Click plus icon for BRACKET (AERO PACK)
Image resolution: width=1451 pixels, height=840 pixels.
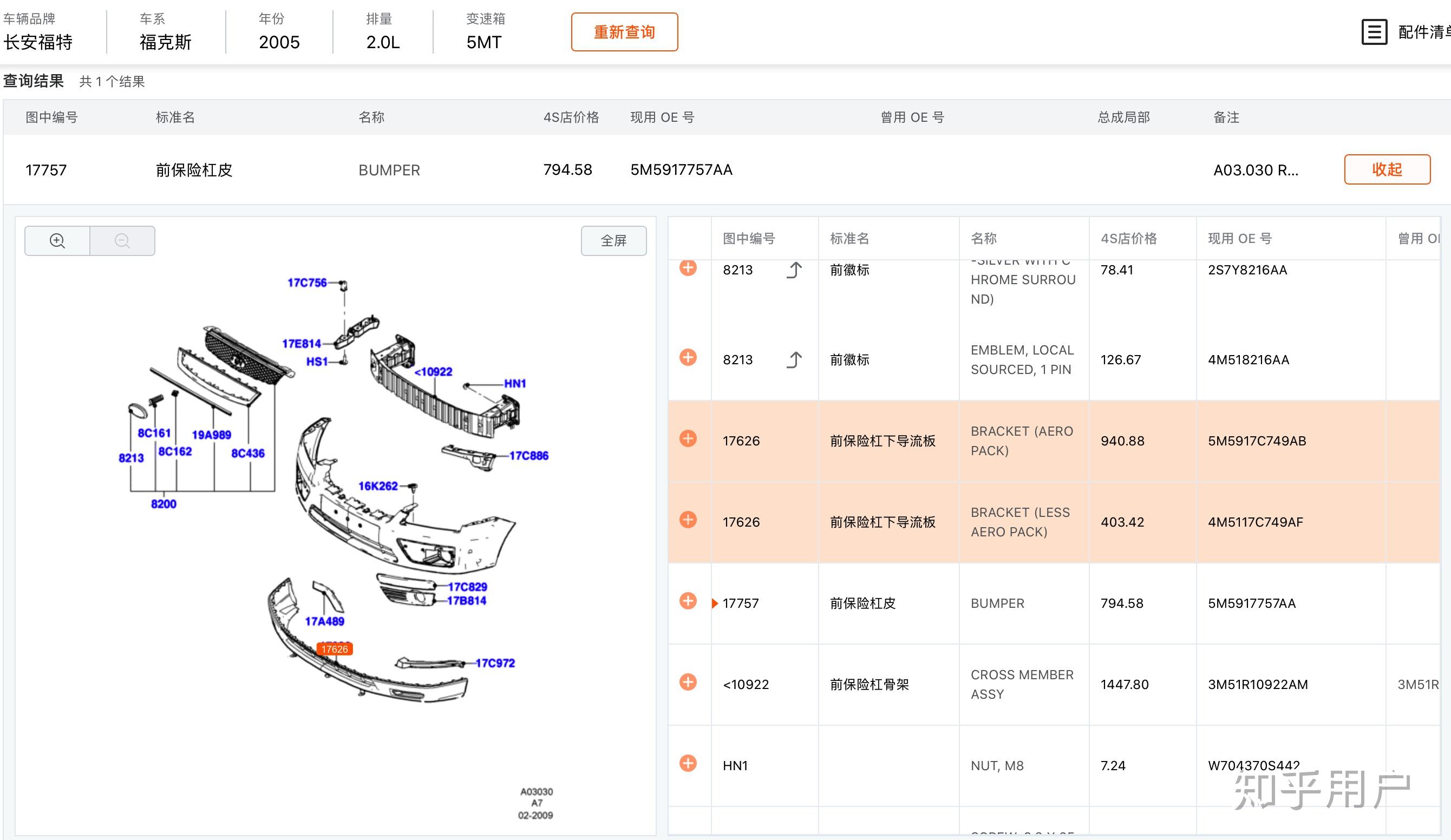pyautogui.click(x=688, y=439)
